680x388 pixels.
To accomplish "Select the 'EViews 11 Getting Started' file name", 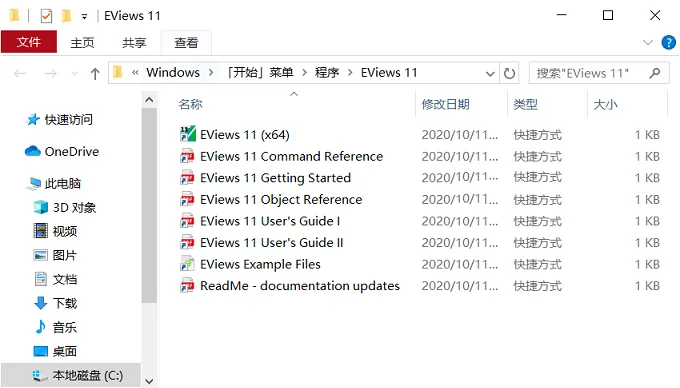I will [x=275, y=178].
